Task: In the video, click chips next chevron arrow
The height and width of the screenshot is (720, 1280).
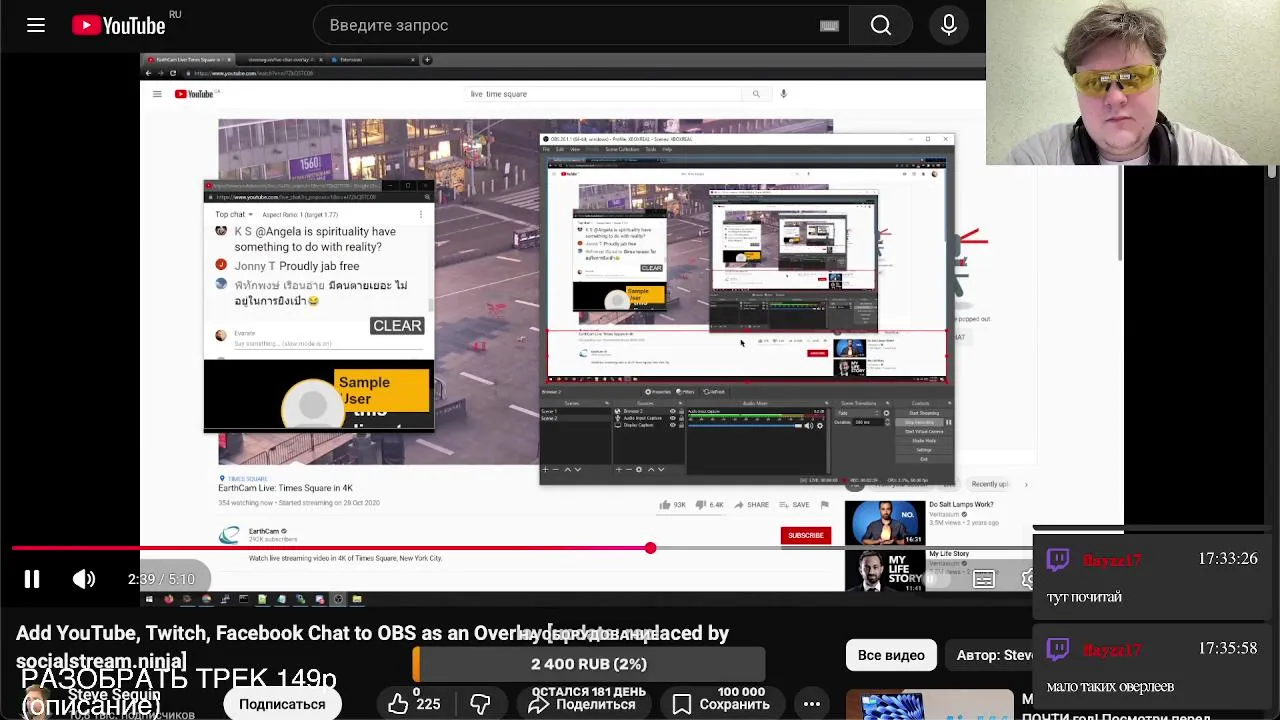Action: [x=1025, y=484]
